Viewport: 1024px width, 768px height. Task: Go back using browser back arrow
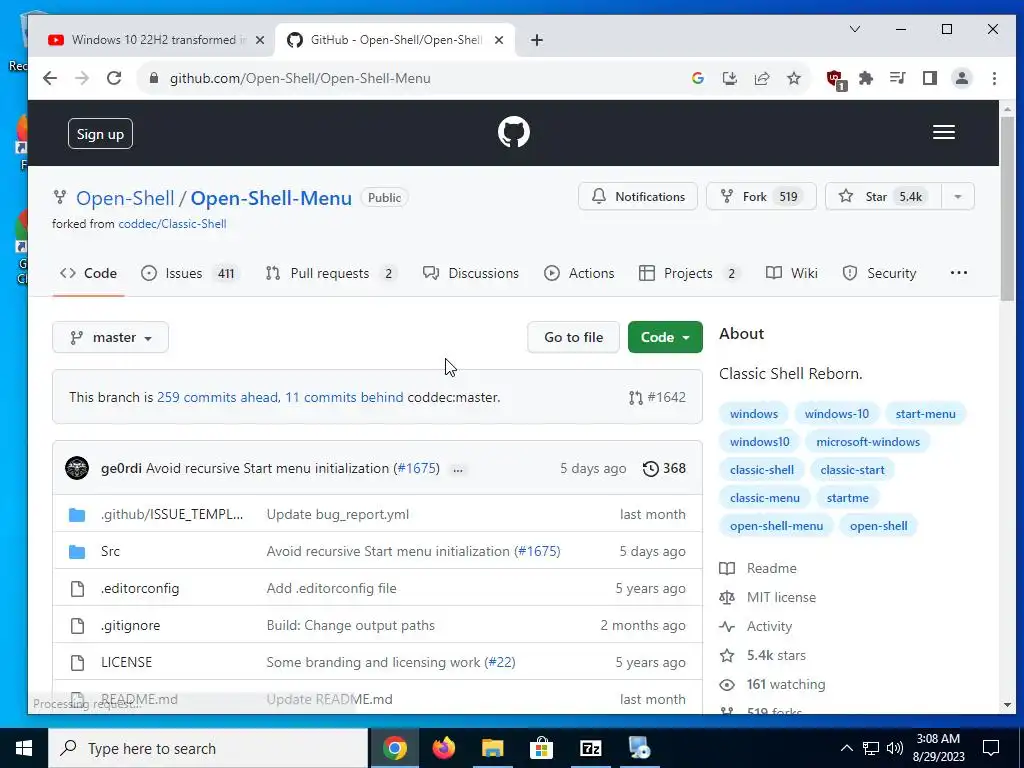click(50, 78)
